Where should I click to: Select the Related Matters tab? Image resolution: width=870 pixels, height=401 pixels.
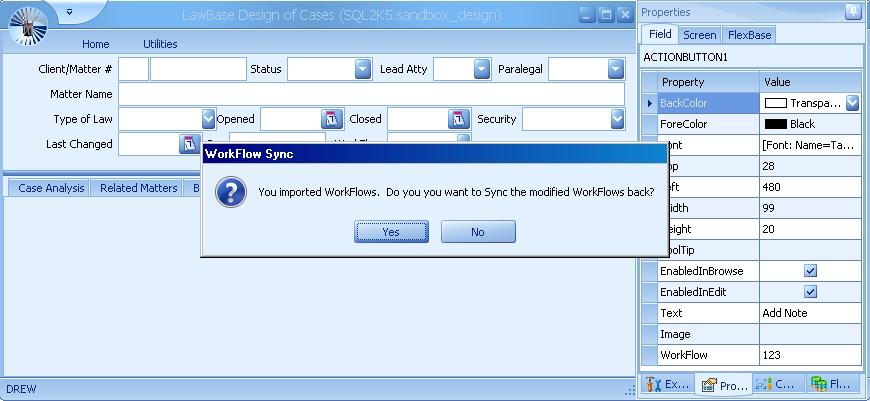point(138,188)
